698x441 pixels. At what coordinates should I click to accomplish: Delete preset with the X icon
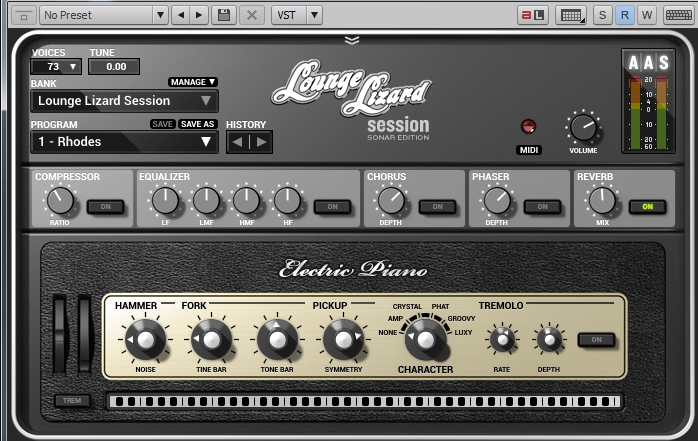click(x=252, y=15)
